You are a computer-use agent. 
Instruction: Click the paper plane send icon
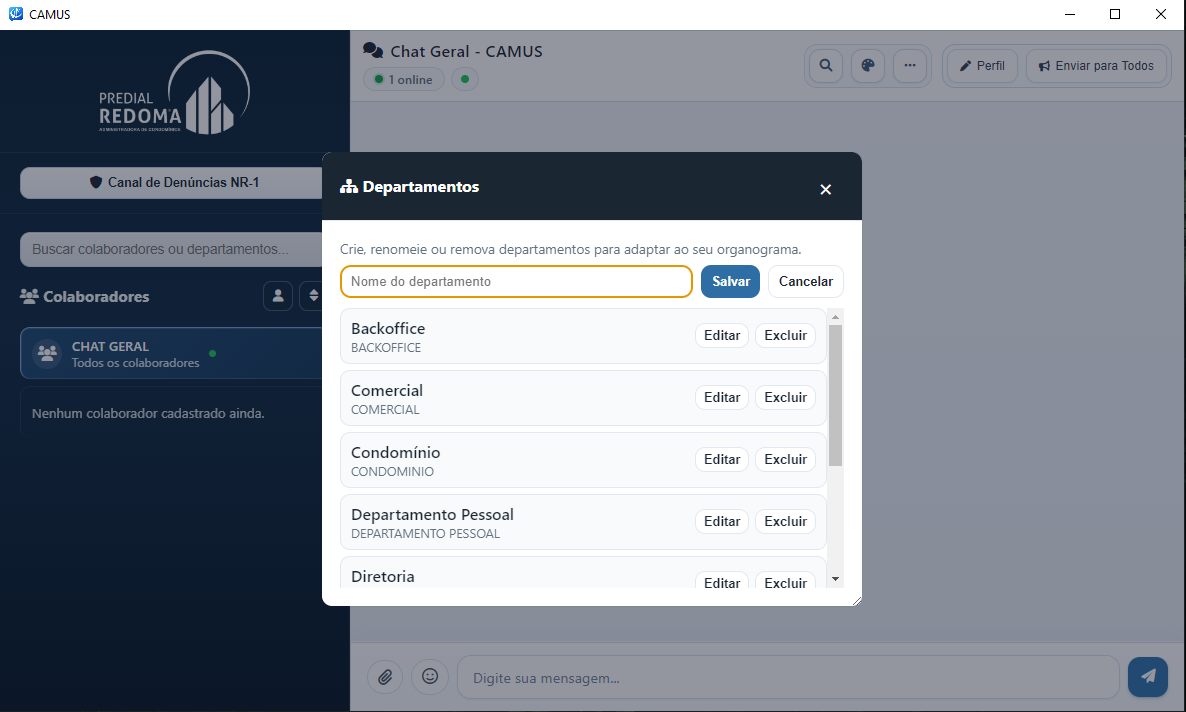[x=1147, y=676]
